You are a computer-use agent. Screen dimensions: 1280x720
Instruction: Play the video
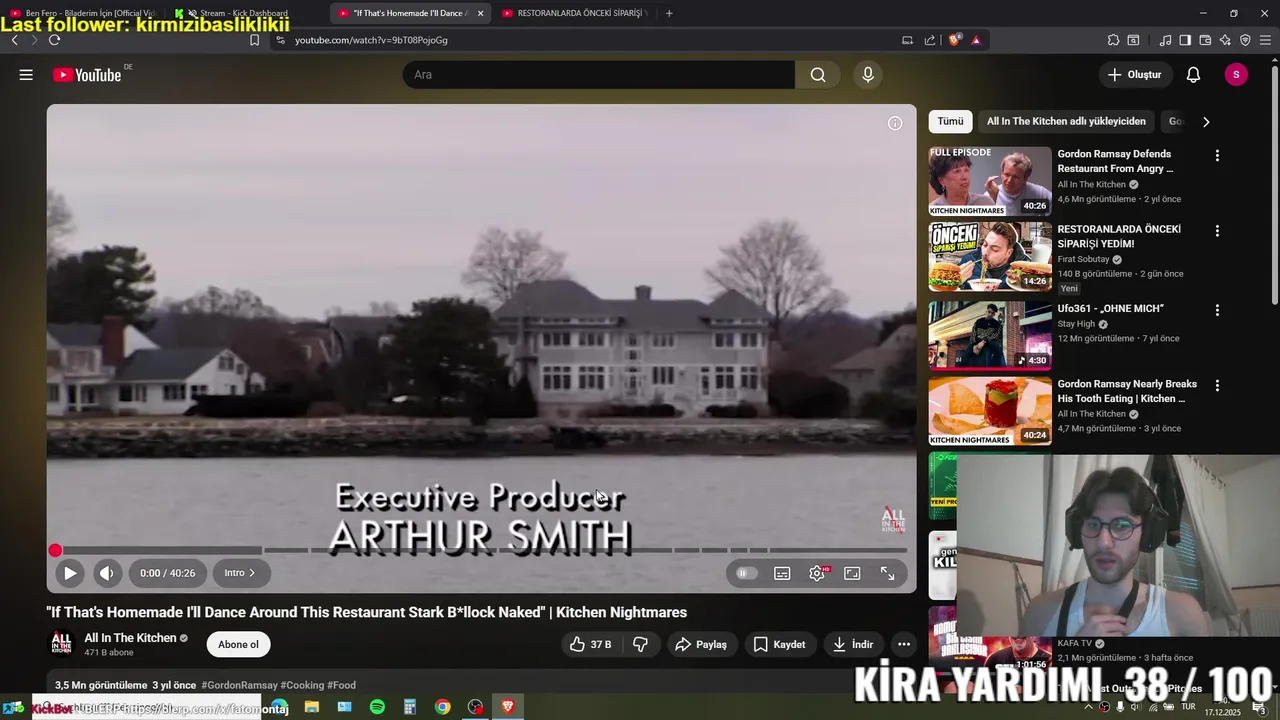(70, 573)
